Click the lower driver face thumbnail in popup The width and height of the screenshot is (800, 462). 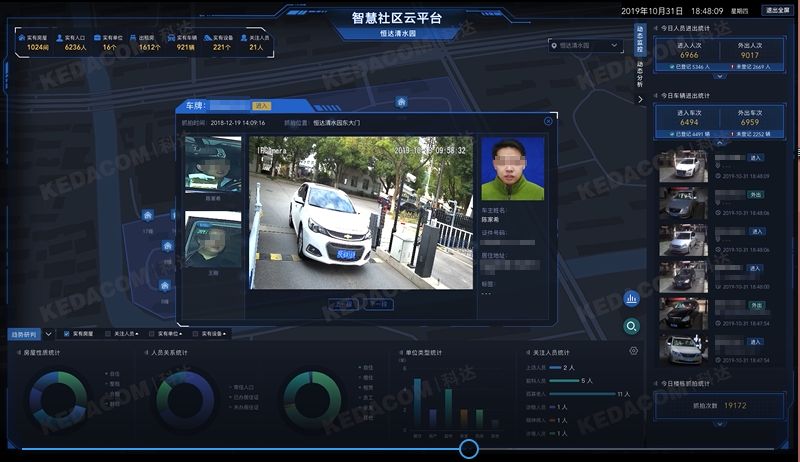pyautogui.click(x=213, y=239)
